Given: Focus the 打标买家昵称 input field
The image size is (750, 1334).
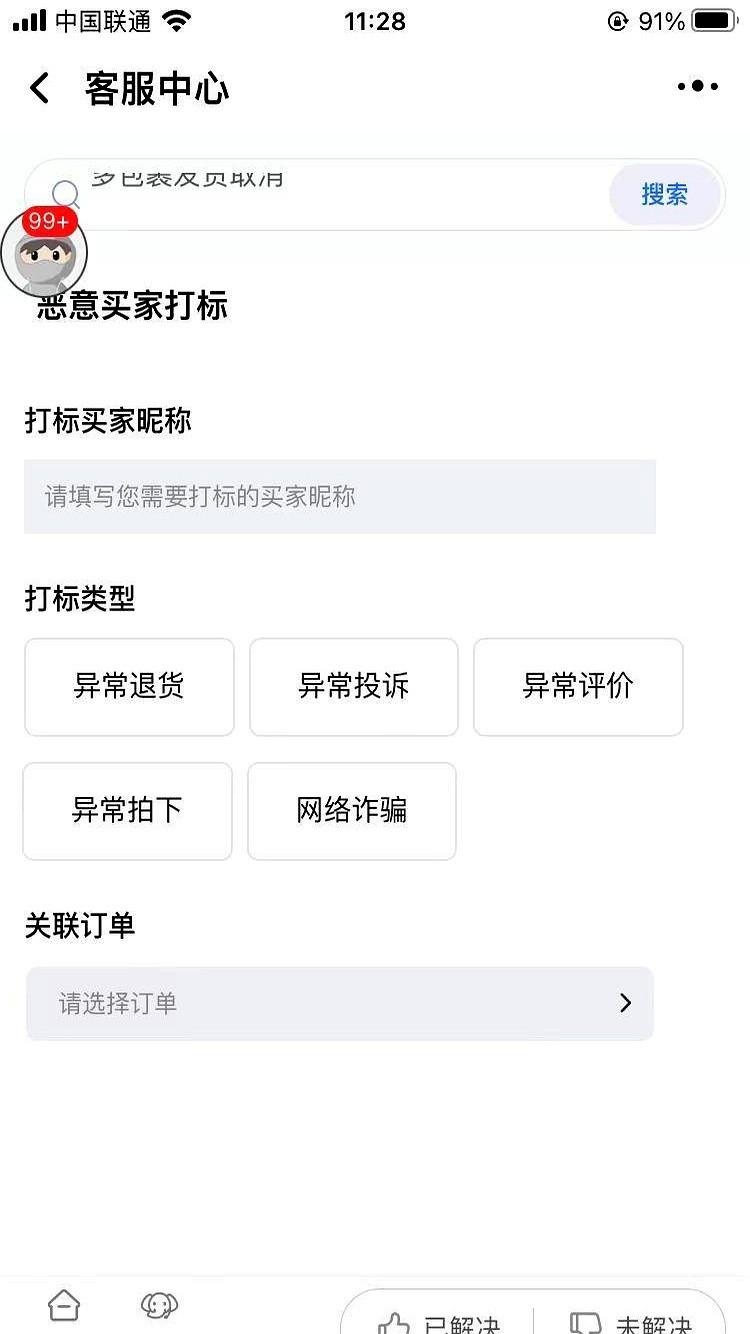Looking at the screenshot, I should [340, 496].
